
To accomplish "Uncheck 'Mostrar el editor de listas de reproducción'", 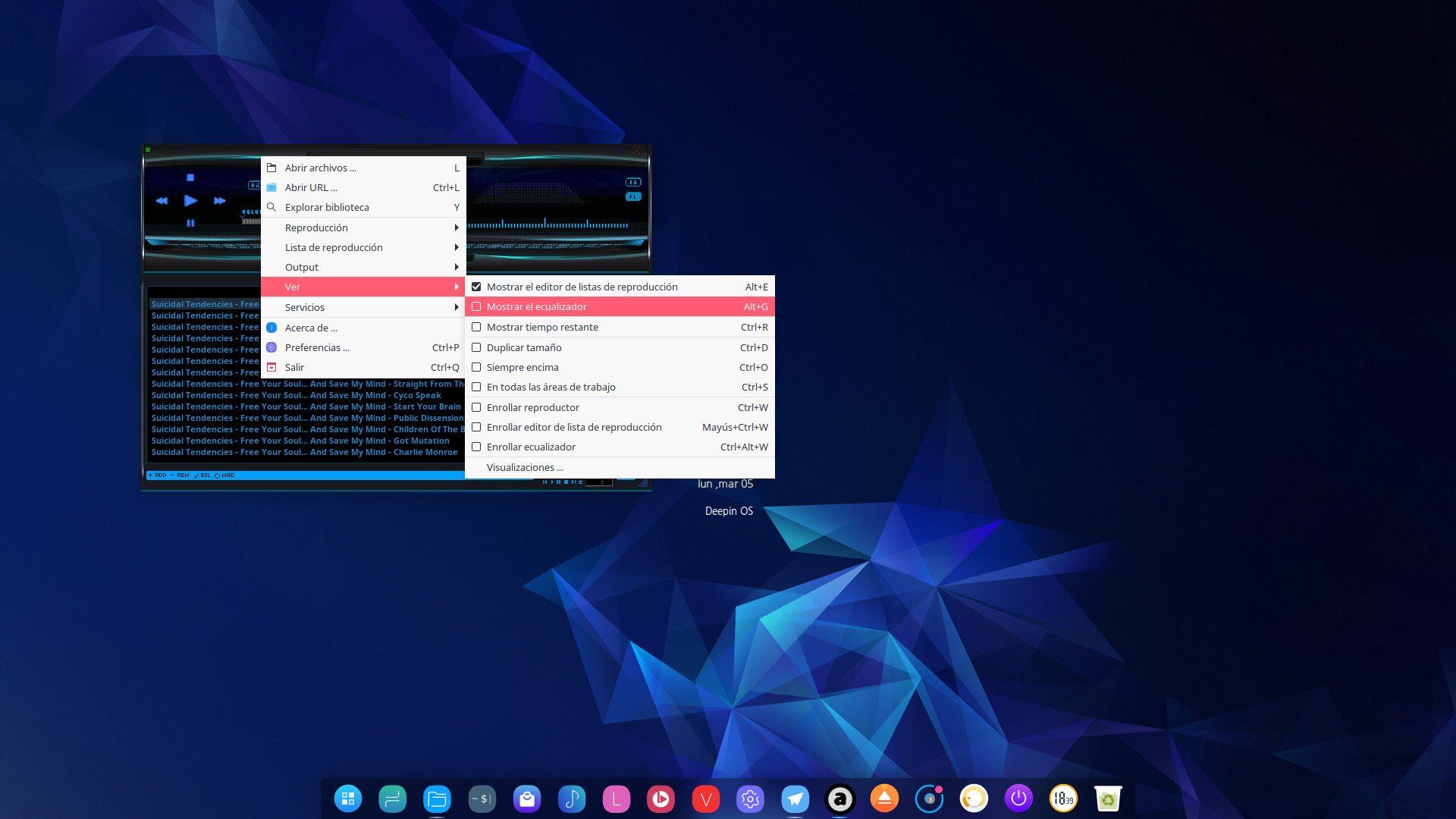I will (x=620, y=287).
